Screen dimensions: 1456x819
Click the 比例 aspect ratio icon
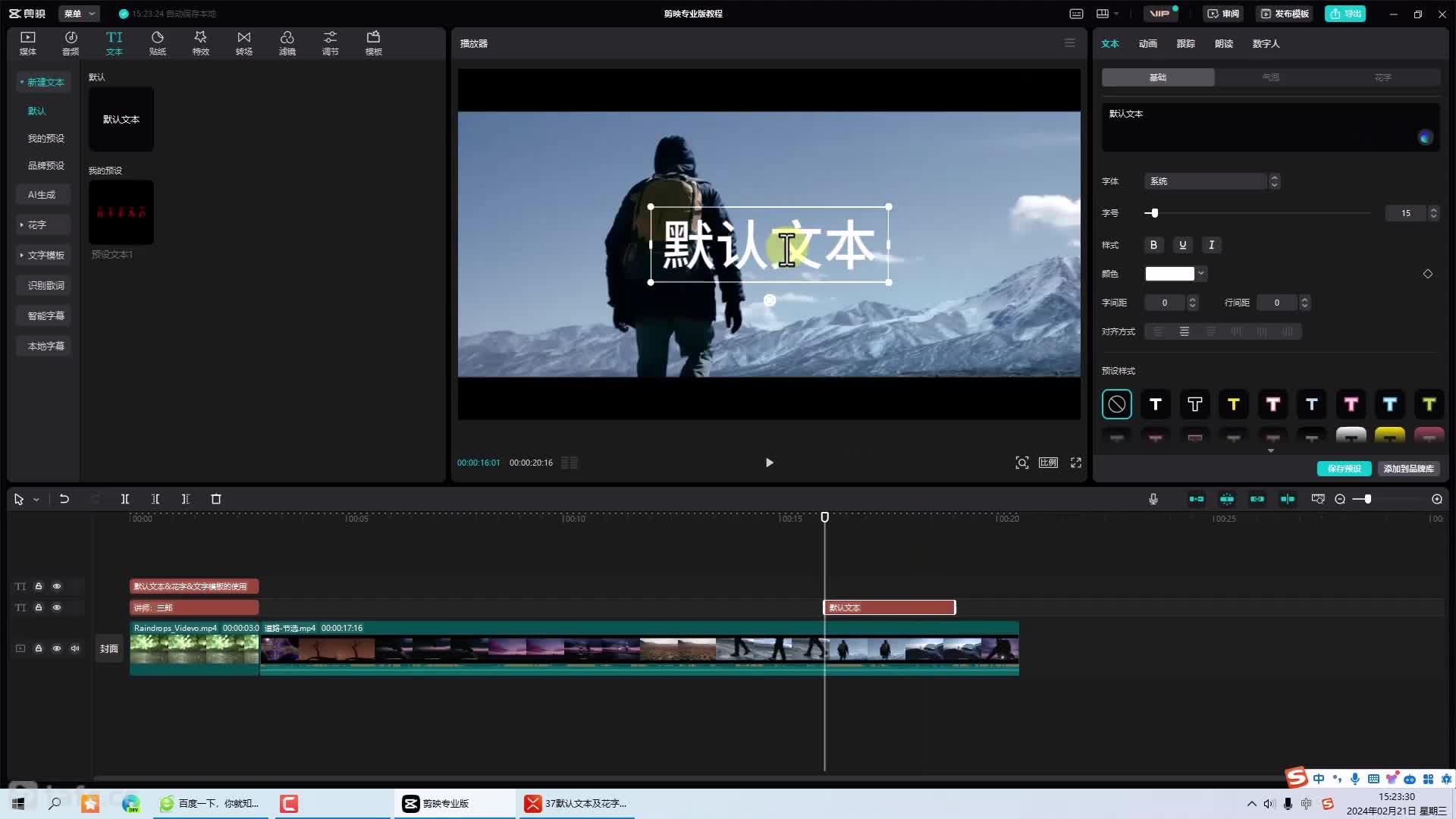(x=1048, y=463)
